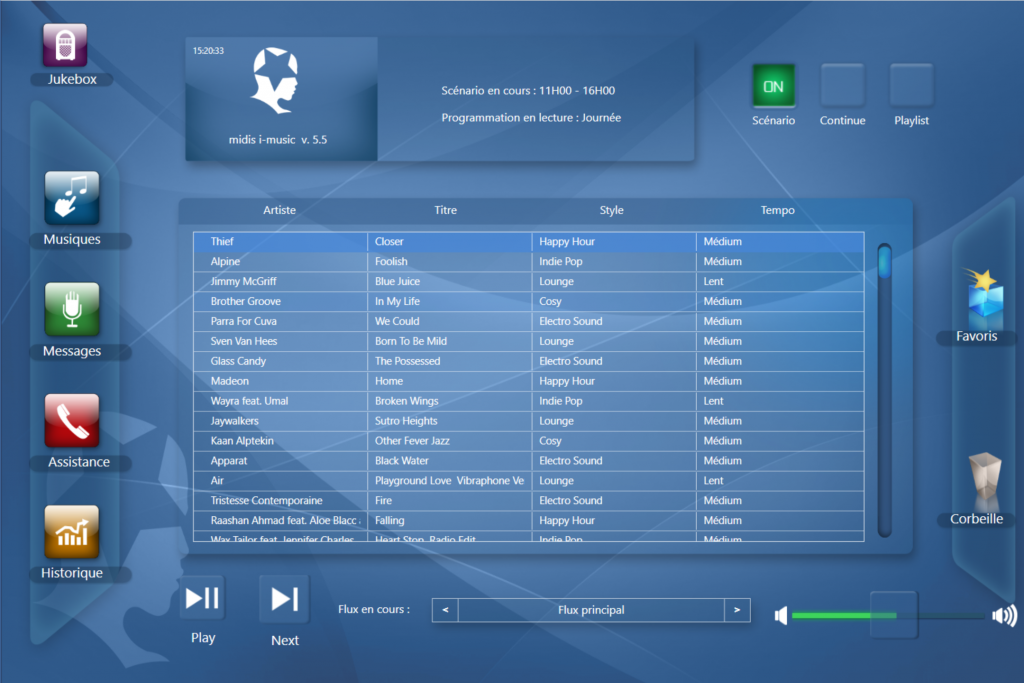Click Programmation en lecture Journée text
Image resolution: width=1024 pixels, height=683 pixels.
tap(531, 118)
